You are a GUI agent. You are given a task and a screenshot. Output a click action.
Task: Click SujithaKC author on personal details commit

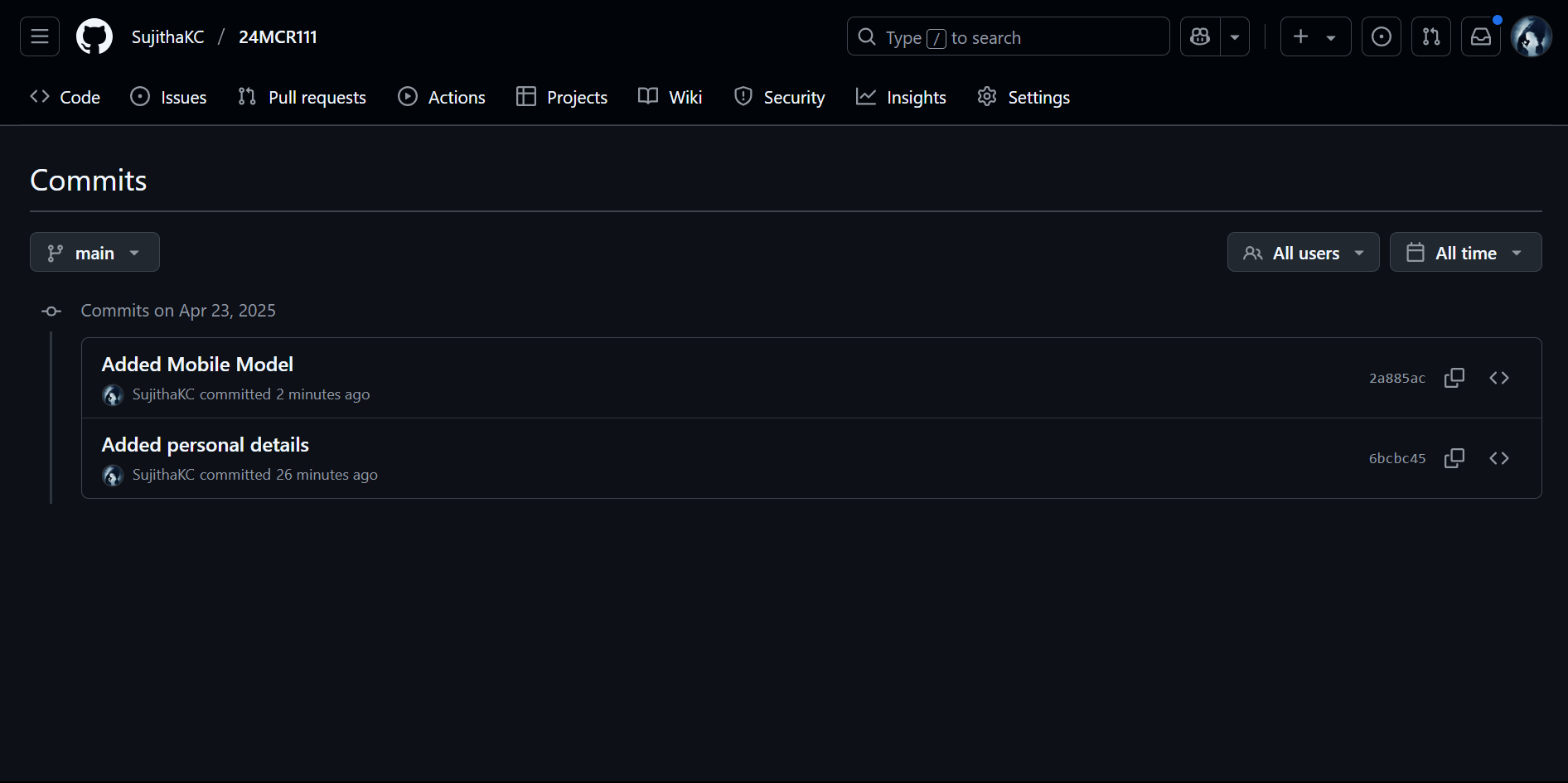[163, 475]
